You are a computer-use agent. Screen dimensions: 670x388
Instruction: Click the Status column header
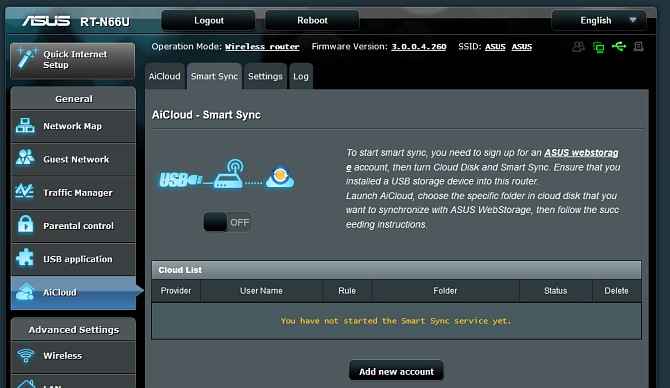point(555,291)
